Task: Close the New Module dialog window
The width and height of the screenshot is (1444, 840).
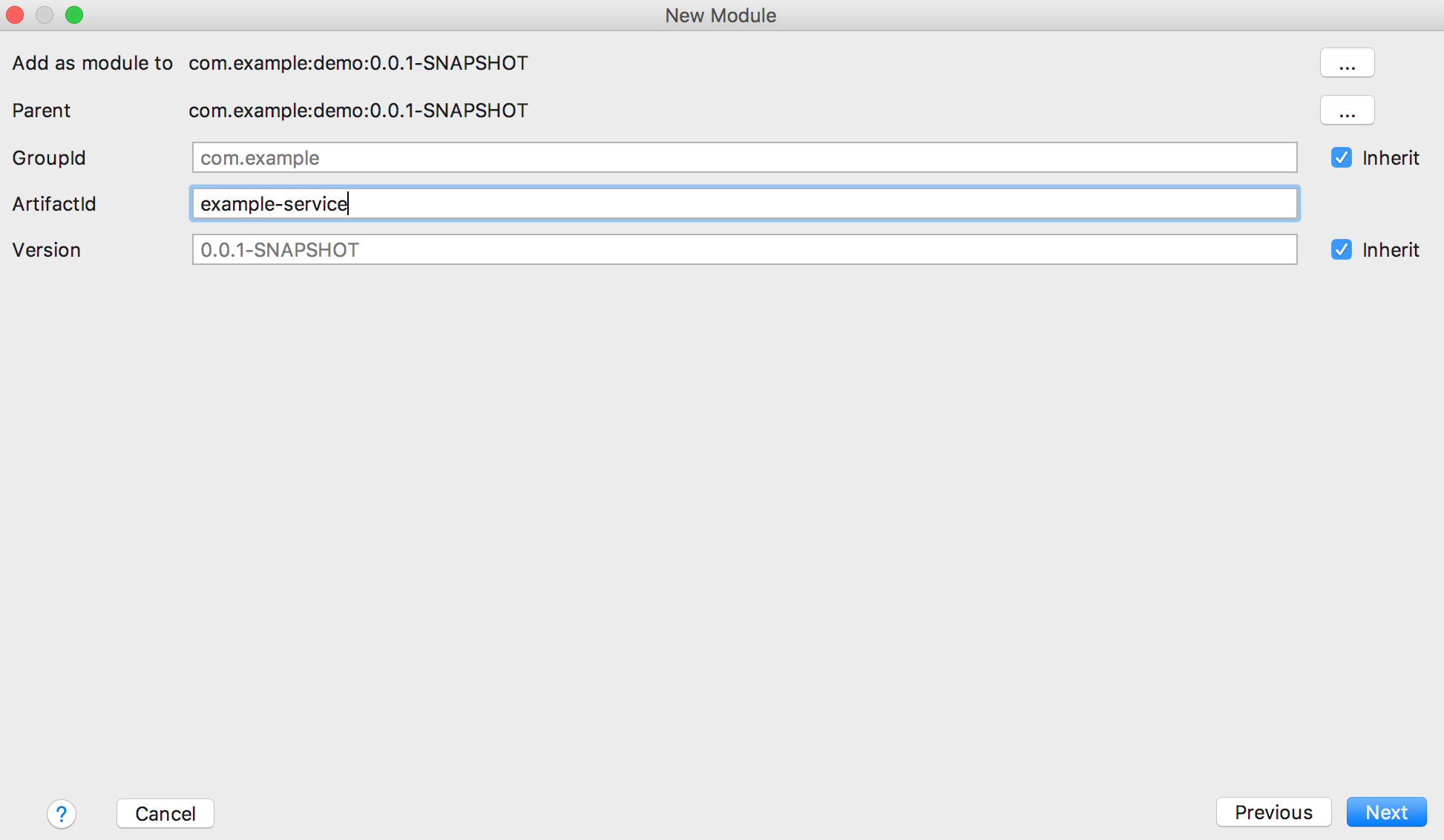Action: [16, 15]
